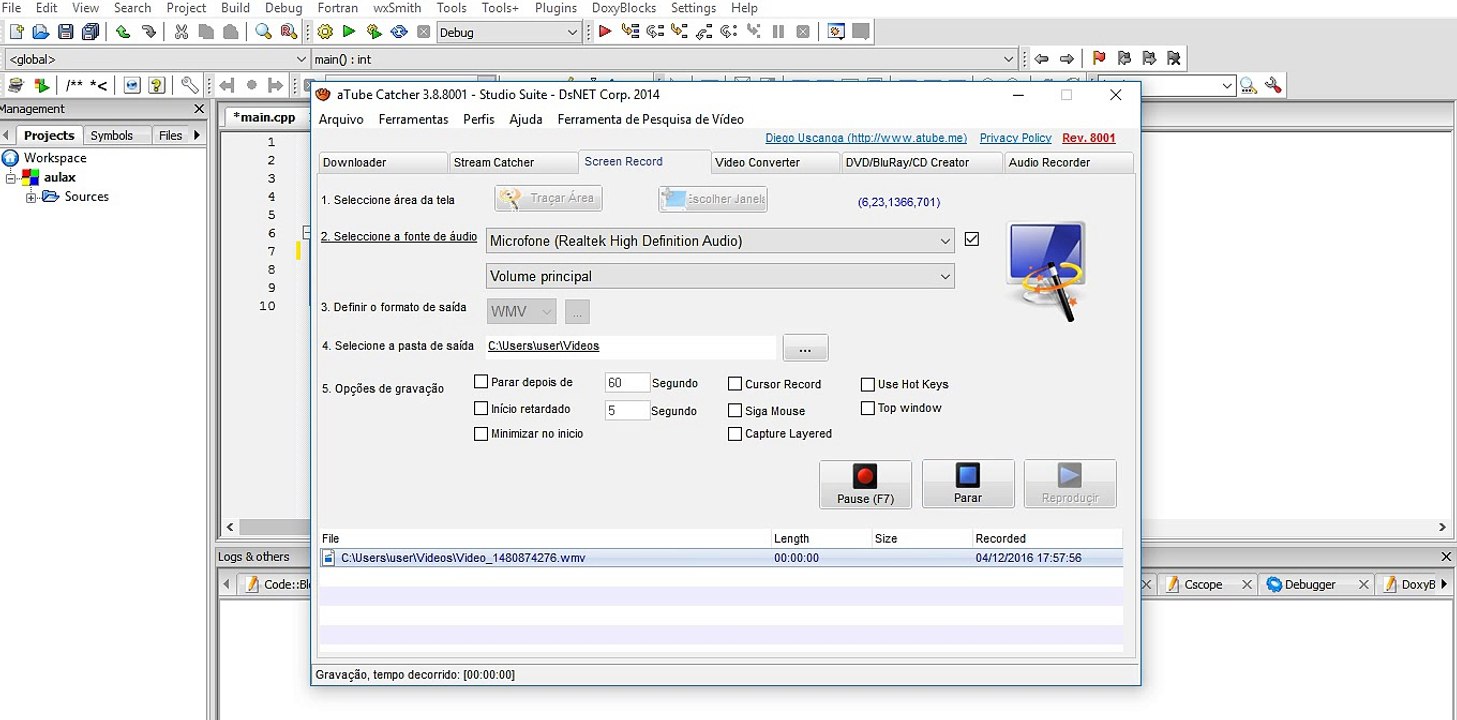Click the Parar stop button
Image resolution: width=1457 pixels, height=720 pixels.
(x=968, y=484)
